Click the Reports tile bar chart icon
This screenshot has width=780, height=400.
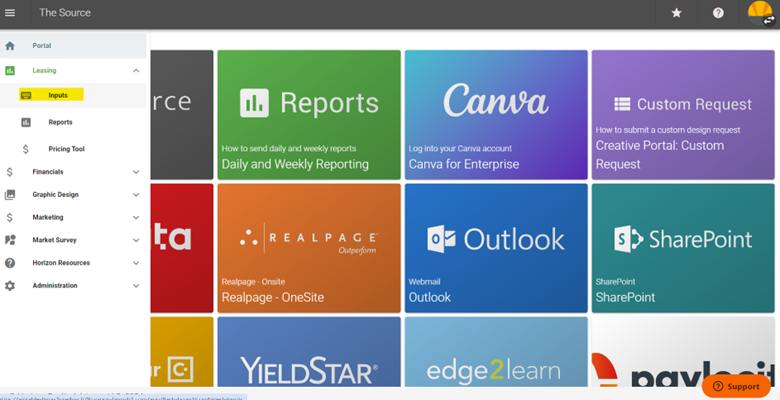click(x=254, y=103)
